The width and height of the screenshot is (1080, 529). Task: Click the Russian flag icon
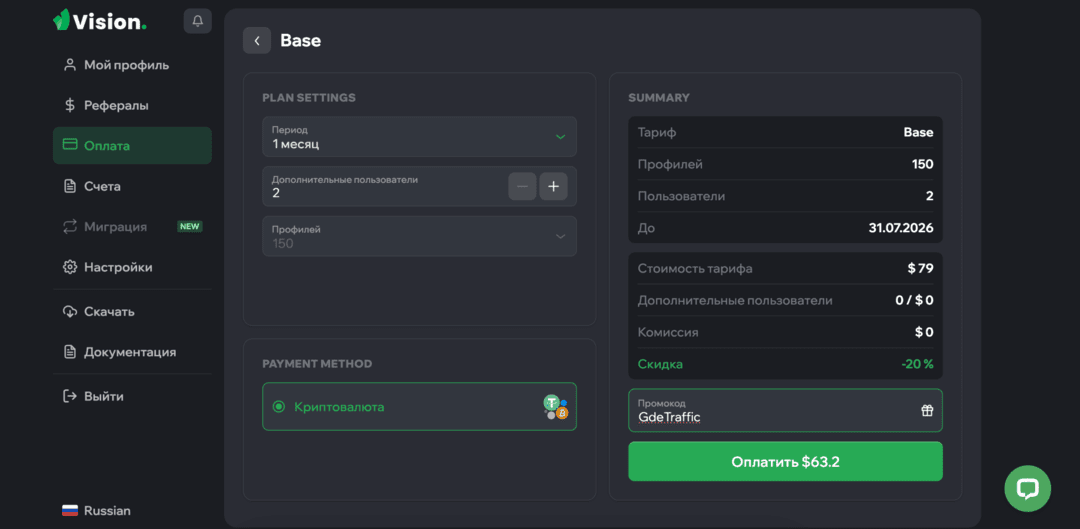point(70,511)
